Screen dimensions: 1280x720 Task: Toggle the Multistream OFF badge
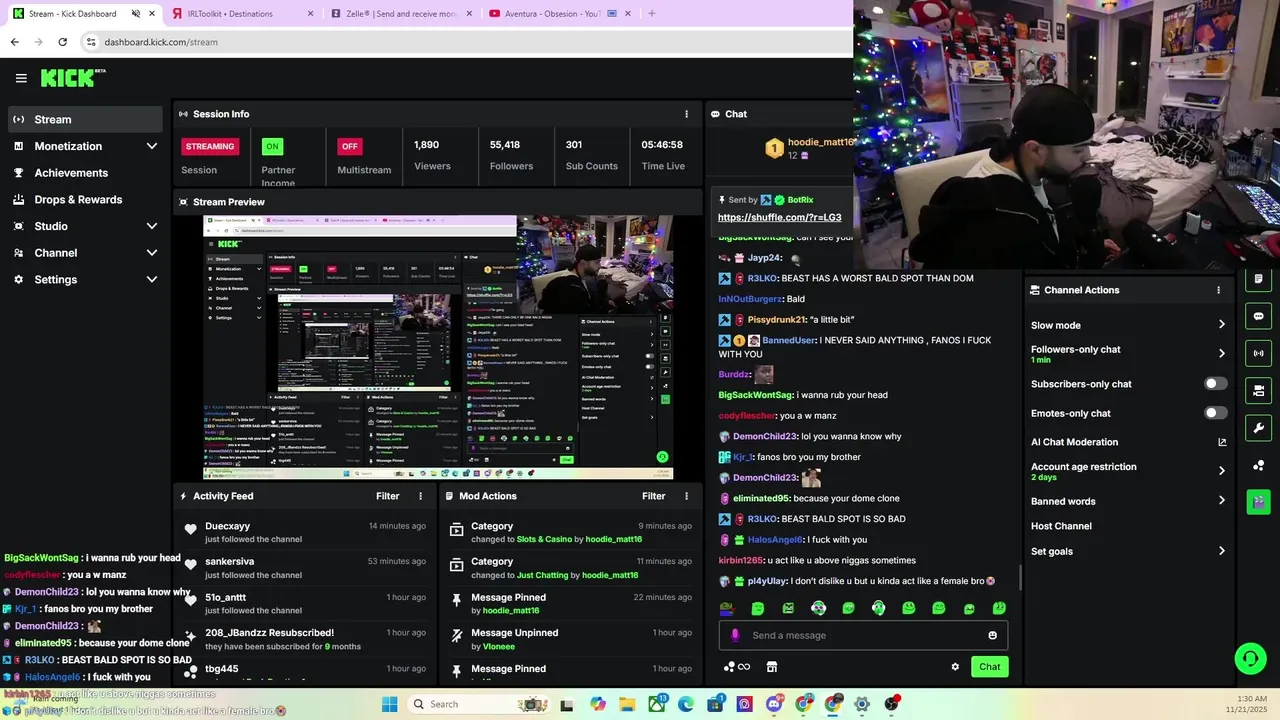coord(349,146)
